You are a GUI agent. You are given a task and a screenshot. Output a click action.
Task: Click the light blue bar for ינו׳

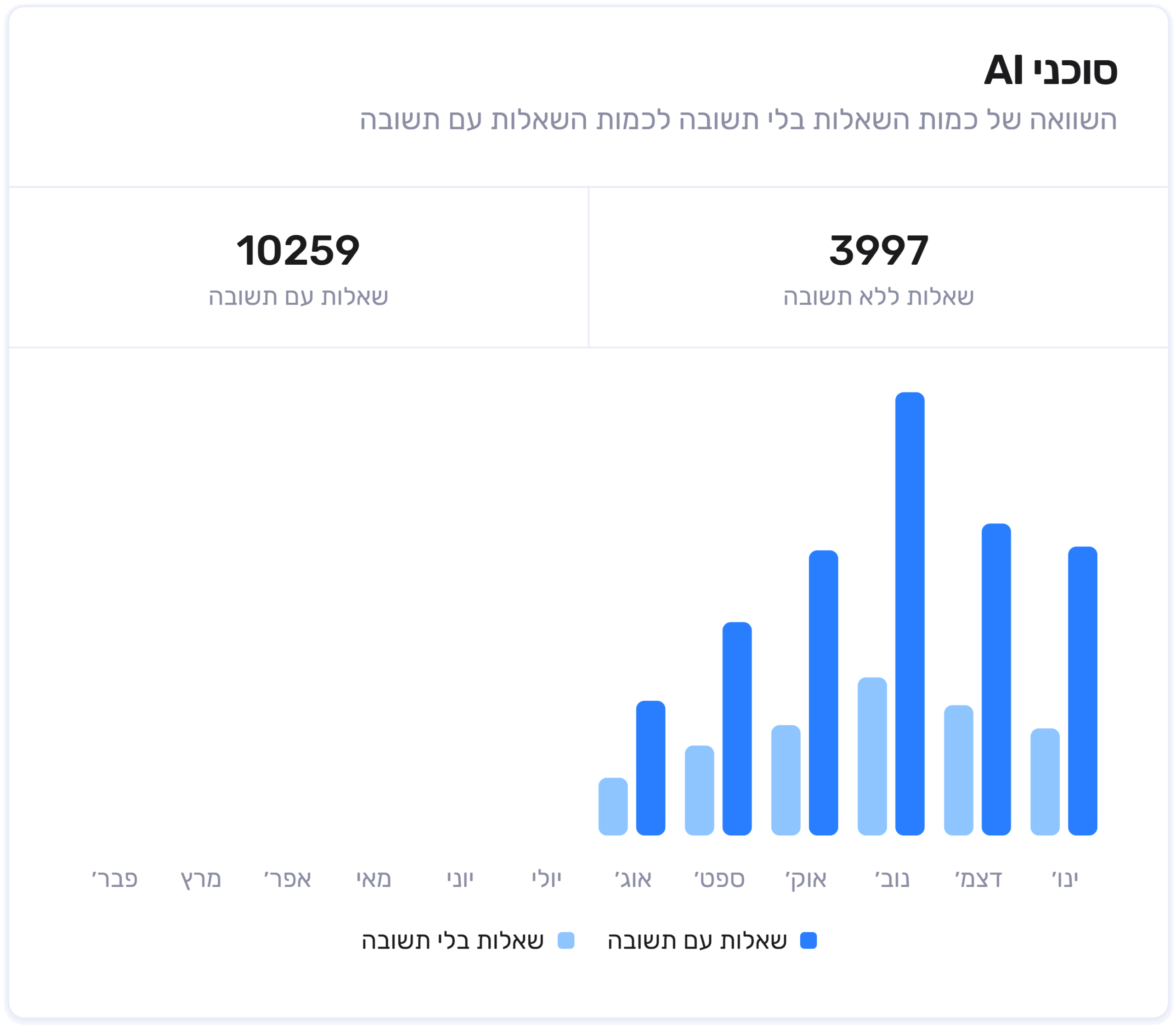(1045, 781)
